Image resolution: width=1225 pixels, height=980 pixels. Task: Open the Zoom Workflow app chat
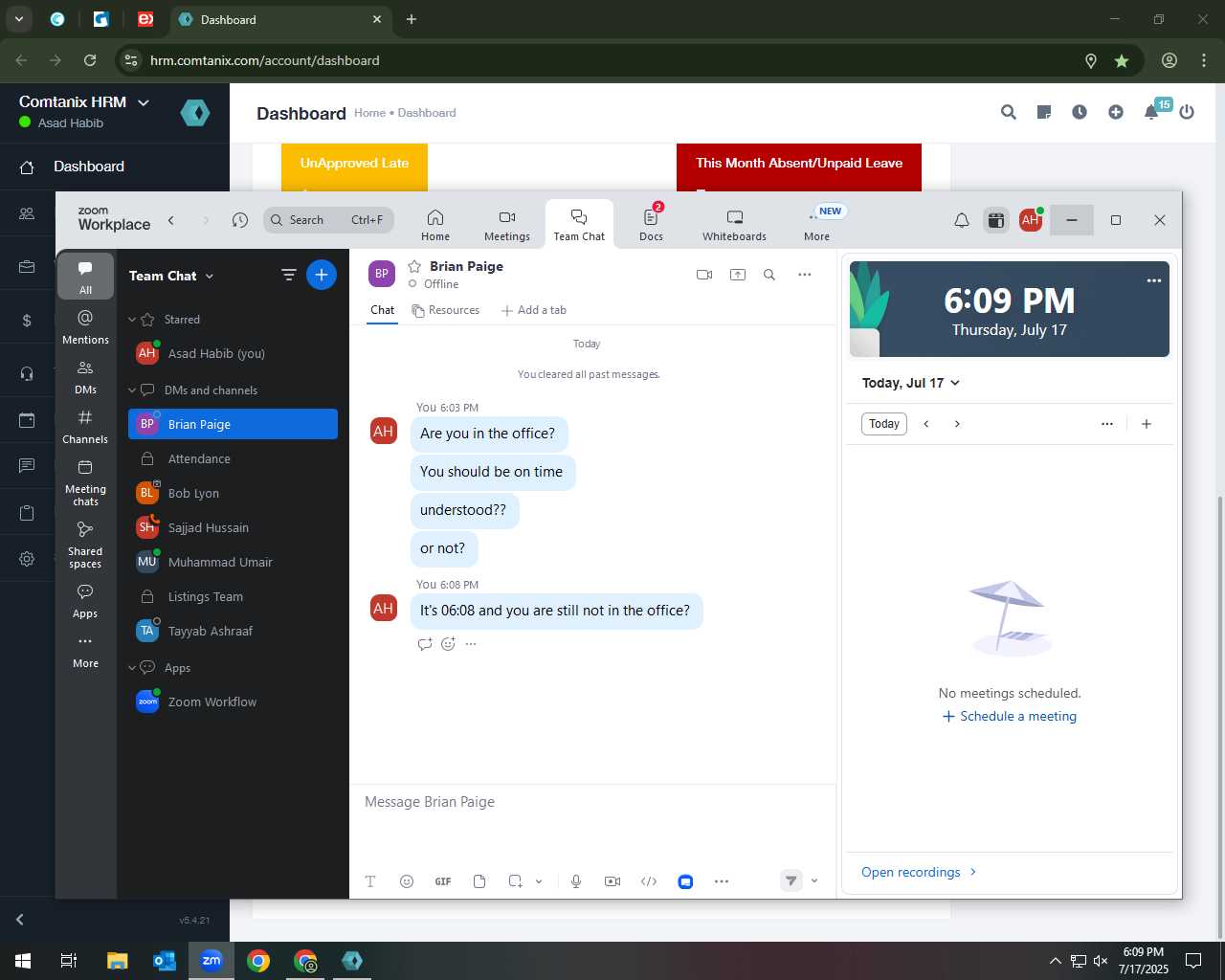coord(233,702)
